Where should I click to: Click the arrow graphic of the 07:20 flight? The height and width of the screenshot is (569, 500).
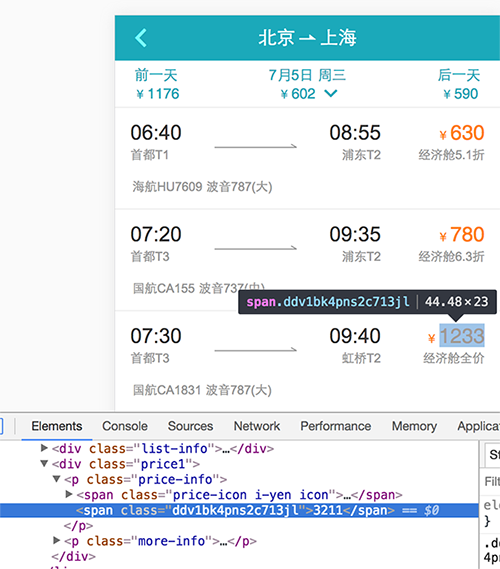[x=256, y=248]
